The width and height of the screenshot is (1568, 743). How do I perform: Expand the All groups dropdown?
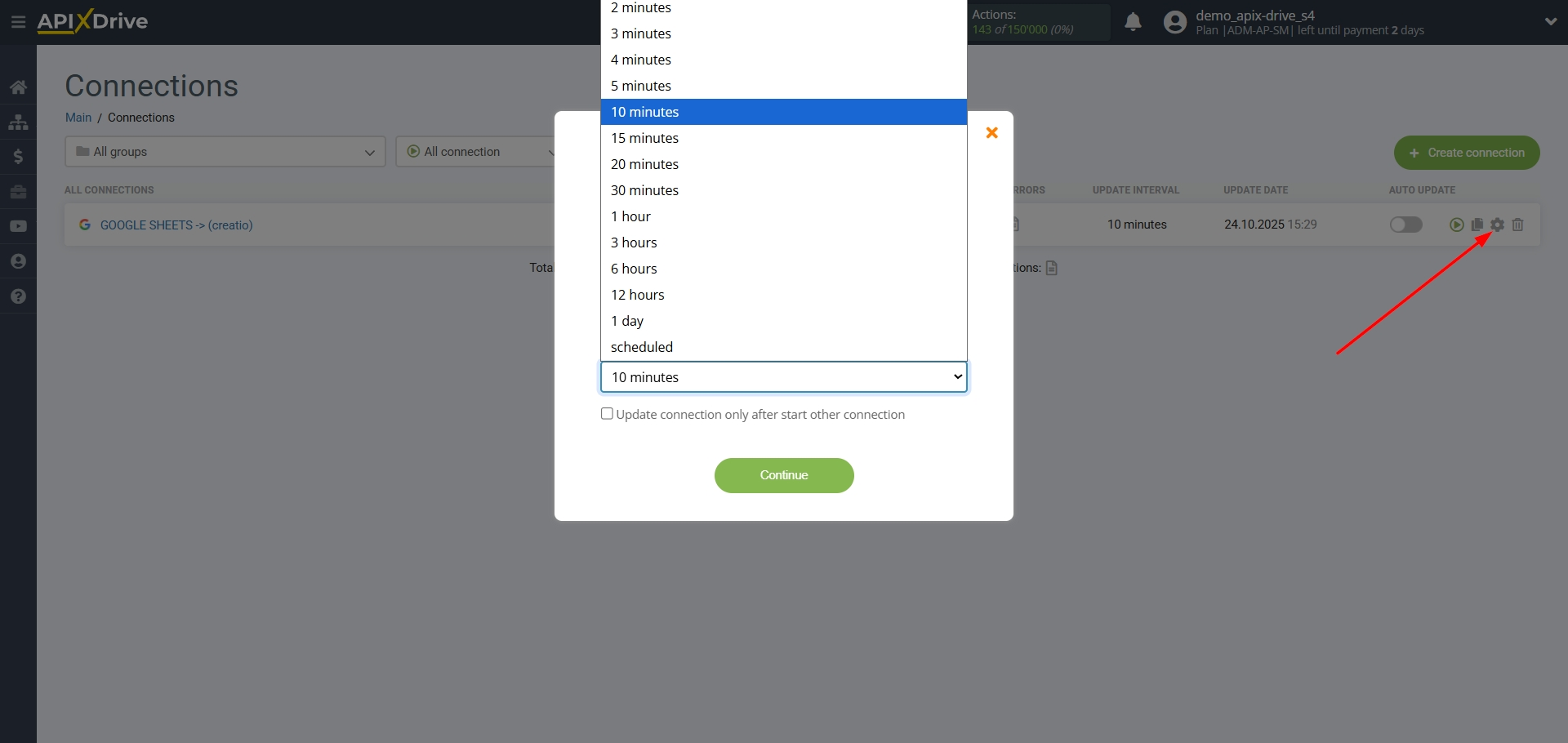pyautogui.click(x=225, y=152)
